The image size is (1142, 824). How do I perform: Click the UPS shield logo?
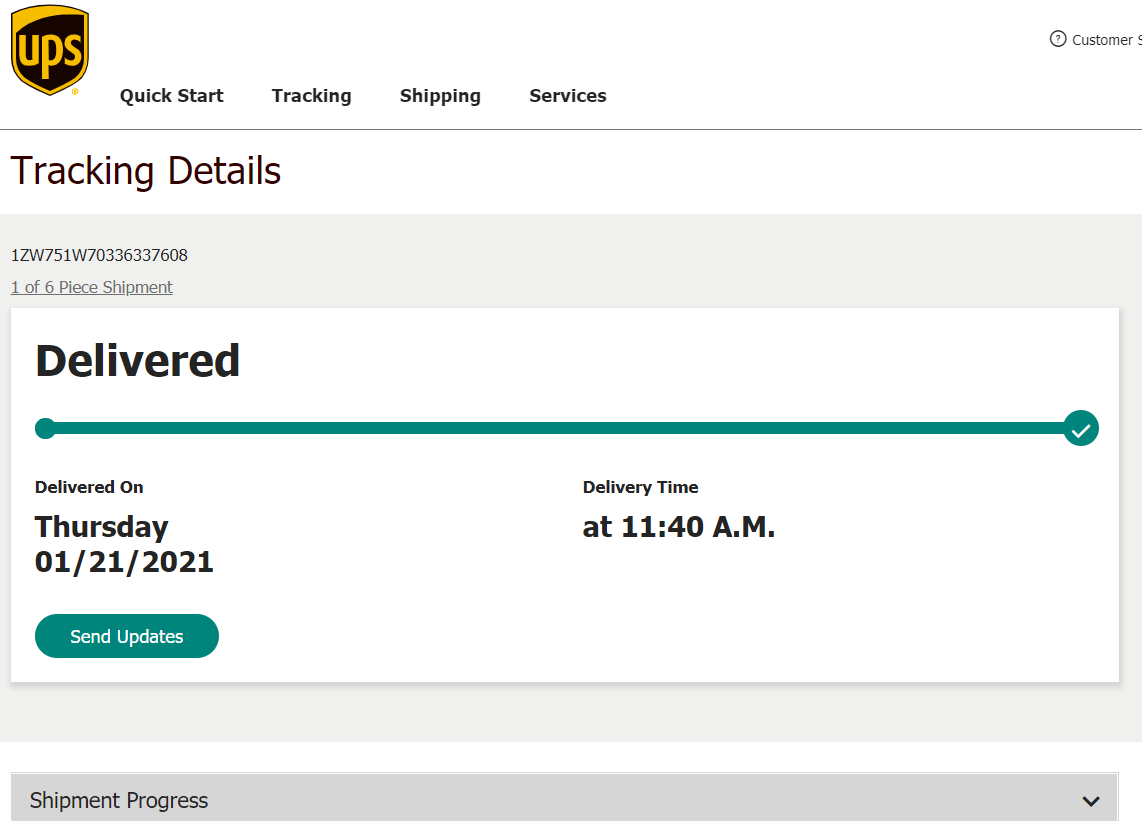(x=50, y=50)
